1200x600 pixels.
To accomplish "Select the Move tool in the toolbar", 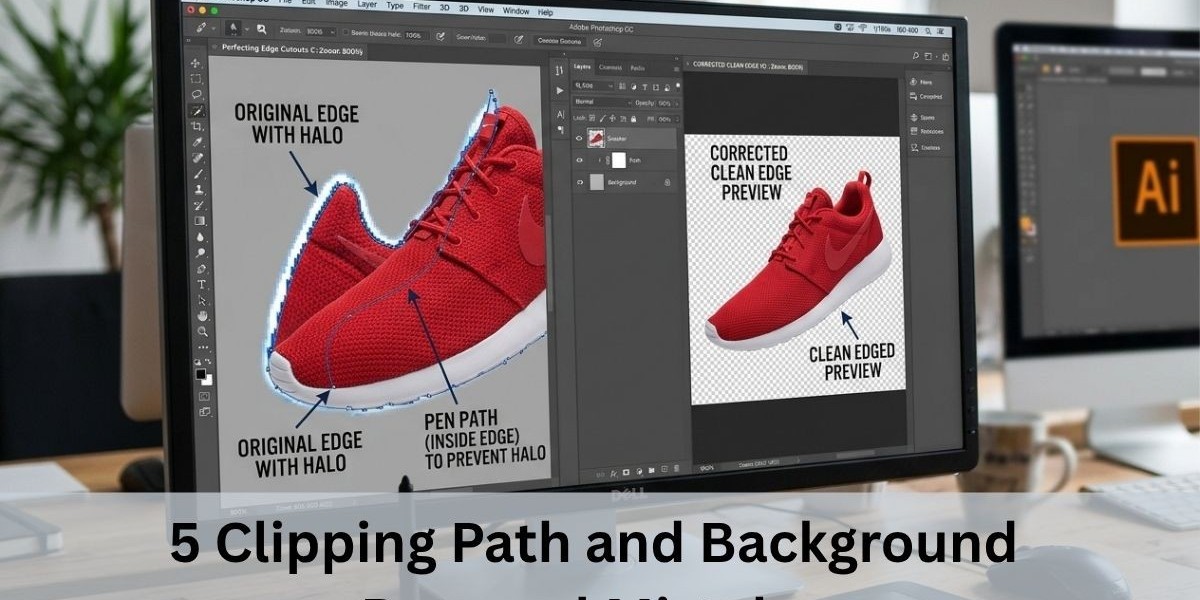I will 197,64.
